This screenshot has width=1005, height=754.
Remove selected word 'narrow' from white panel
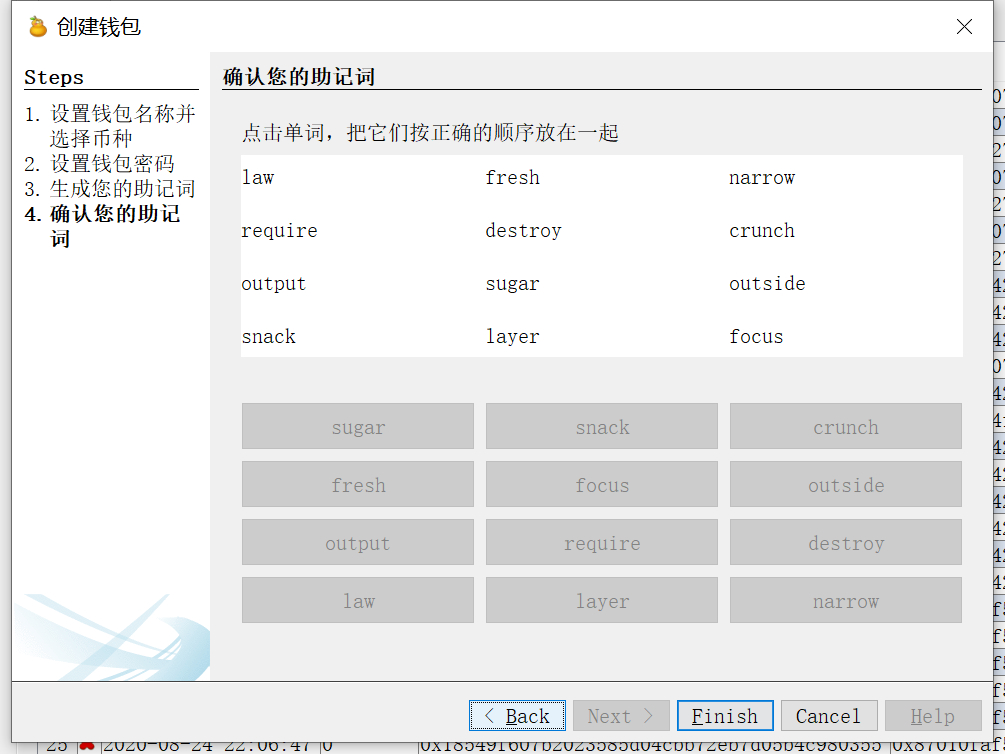click(x=761, y=177)
